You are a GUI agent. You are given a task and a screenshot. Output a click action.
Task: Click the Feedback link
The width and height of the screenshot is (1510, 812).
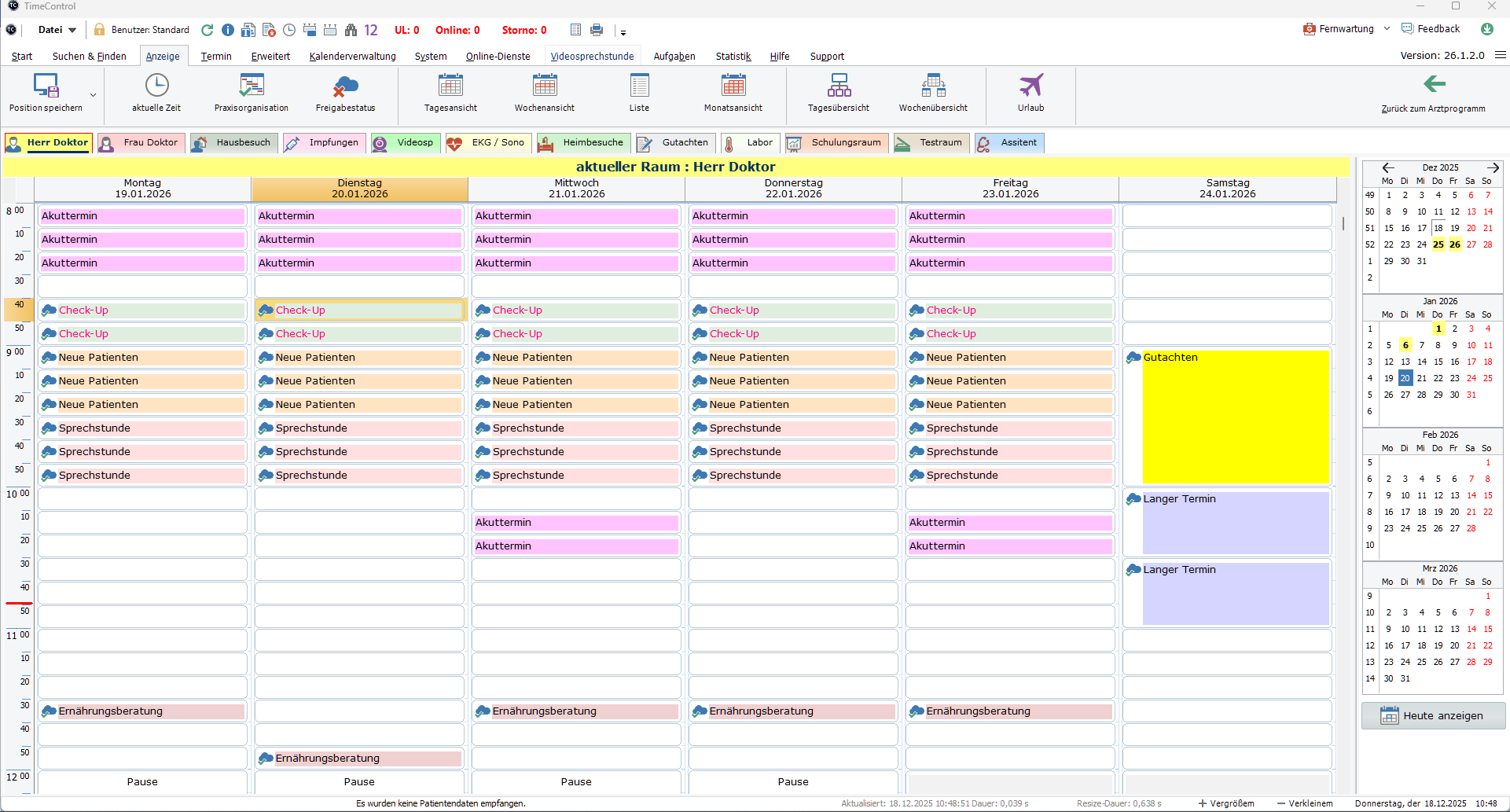[x=1438, y=29]
